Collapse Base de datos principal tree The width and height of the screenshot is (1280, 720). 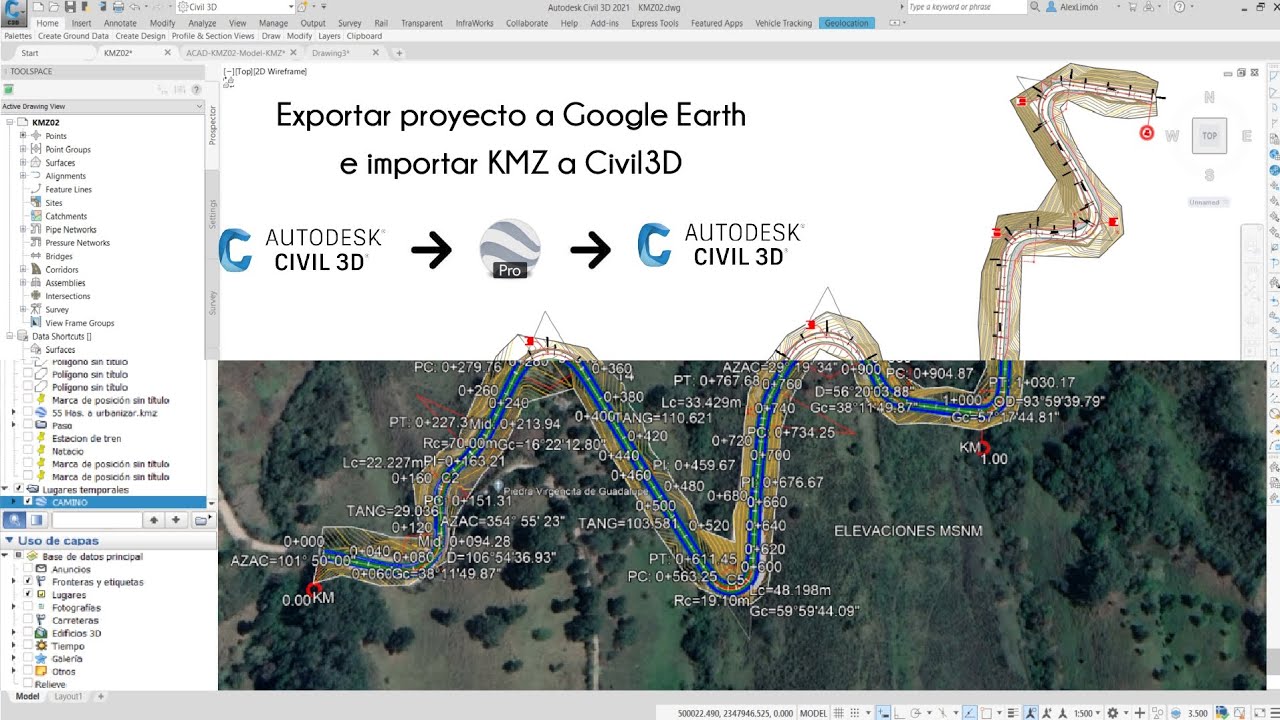click(x=5, y=556)
